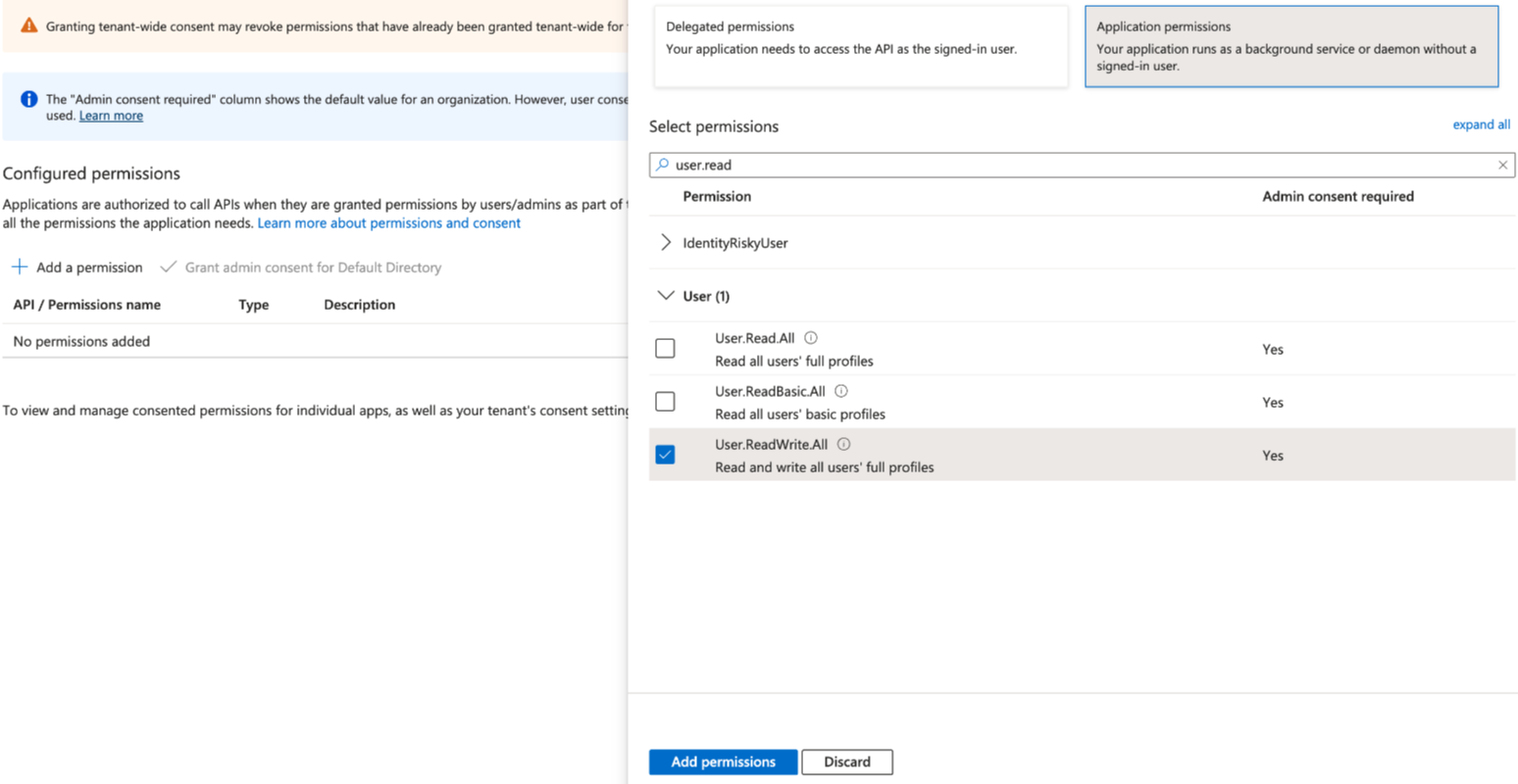Click the info icon beside User.ReadBasic.All
This screenshot has width=1518, height=784.
coord(841,391)
